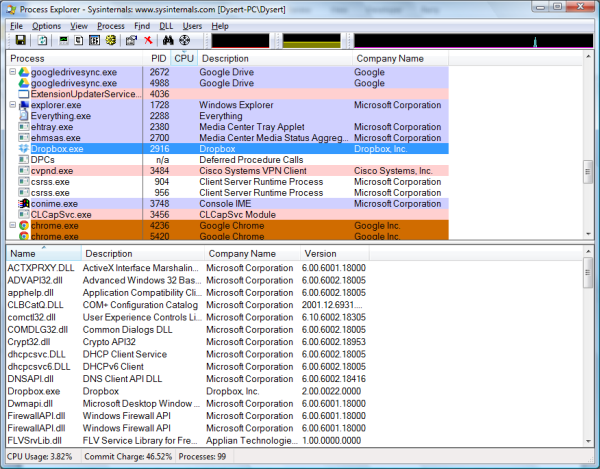Click the Find Window's Process target icon
The height and width of the screenshot is (469, 600).
pyautogui.click(x=184, y=40)
